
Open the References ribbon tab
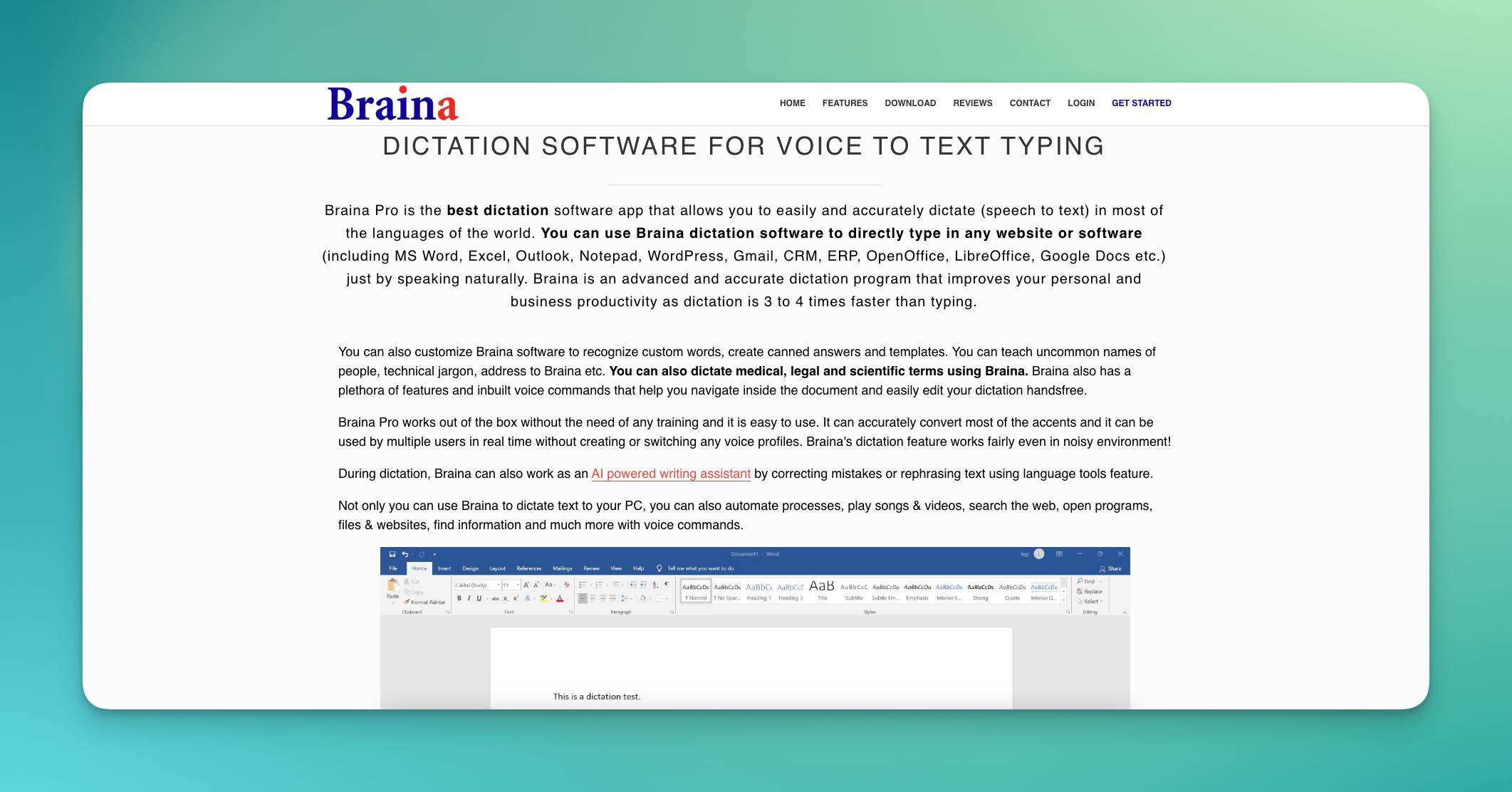(528, 568)
